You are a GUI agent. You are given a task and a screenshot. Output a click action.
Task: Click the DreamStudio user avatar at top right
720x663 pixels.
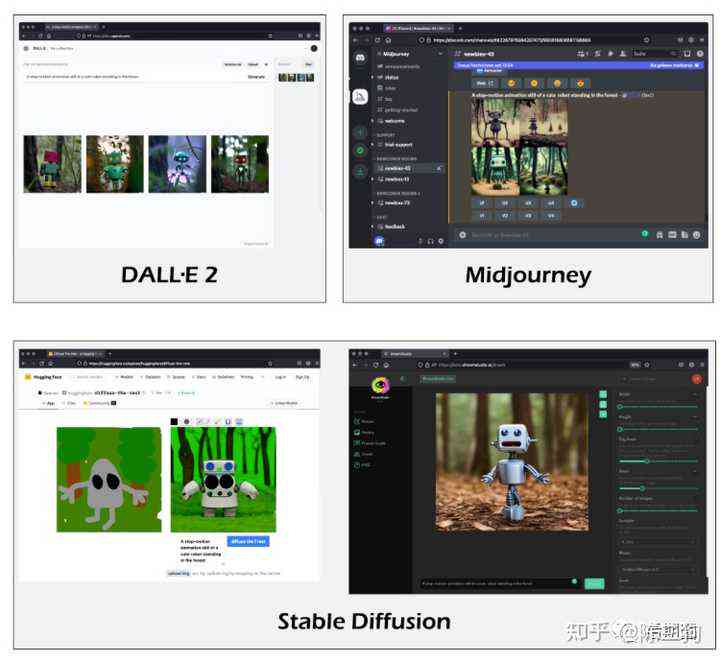coord(697,379)
